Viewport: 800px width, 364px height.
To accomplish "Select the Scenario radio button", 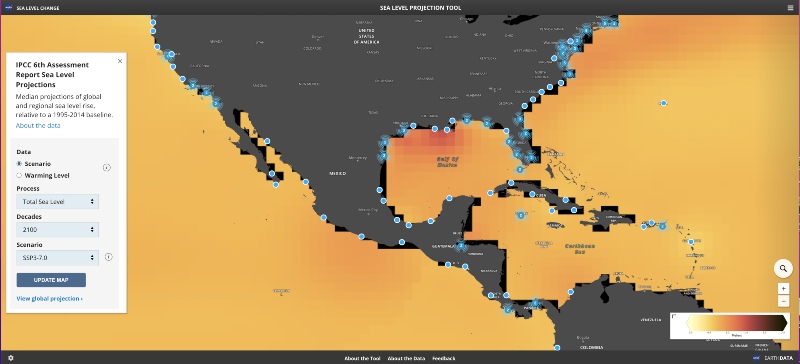I will tap(19, 164).
